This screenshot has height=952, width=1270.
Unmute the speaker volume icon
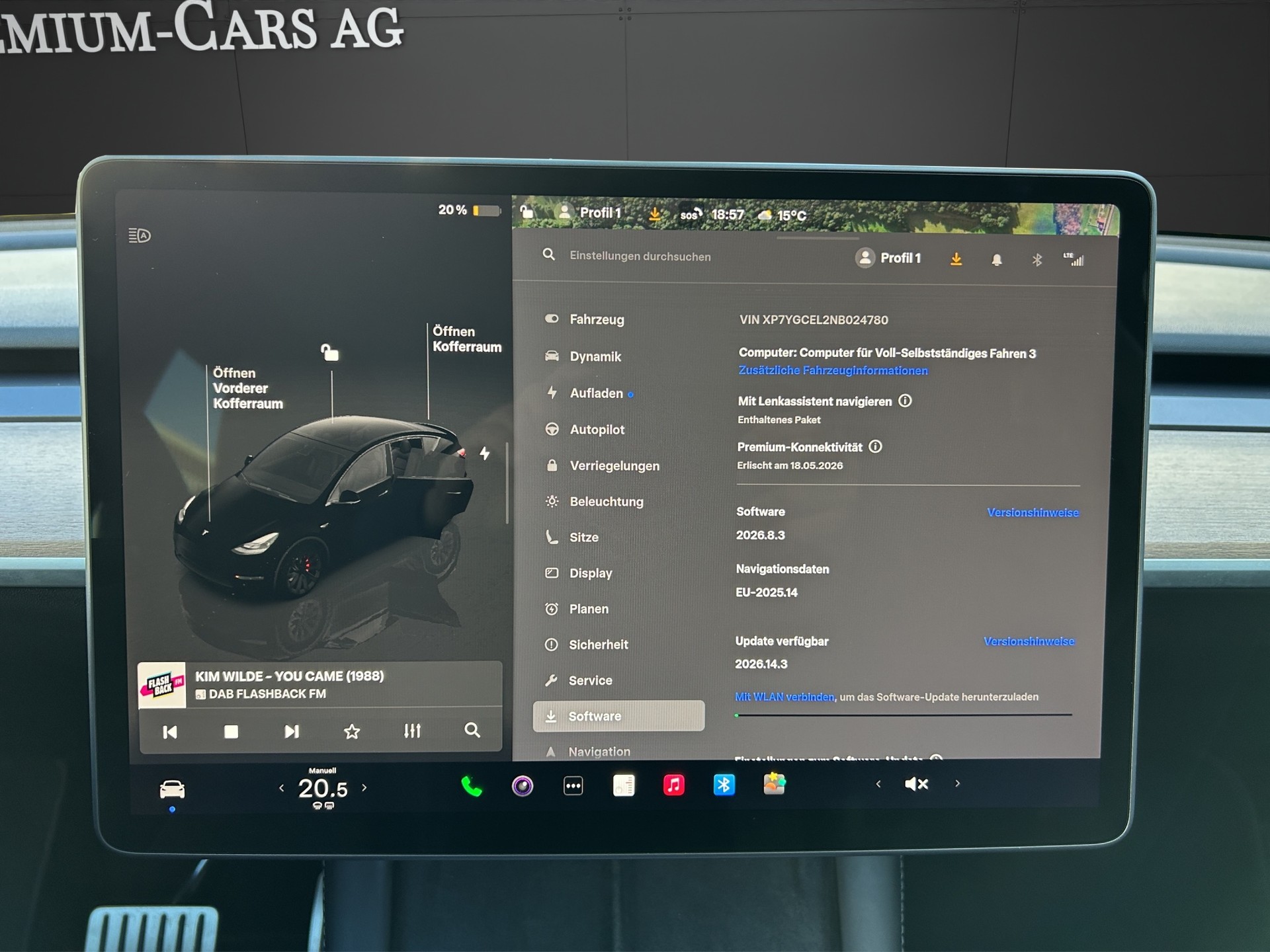tap(916, 784)
